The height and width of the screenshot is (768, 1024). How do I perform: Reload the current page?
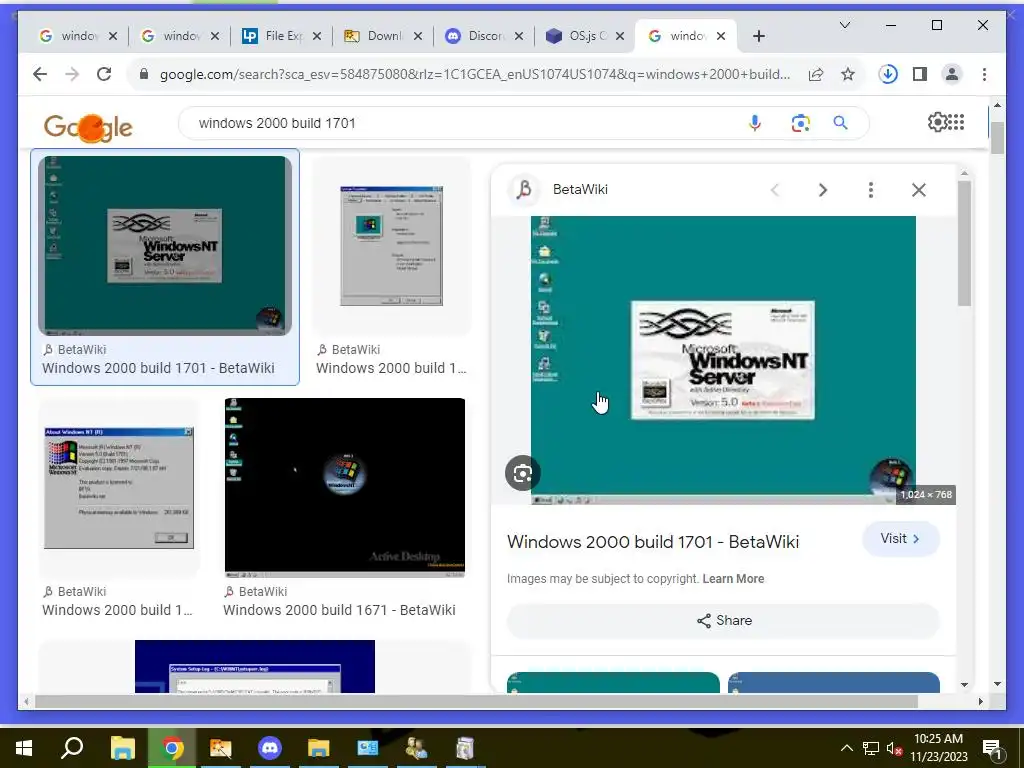[104, 74]
